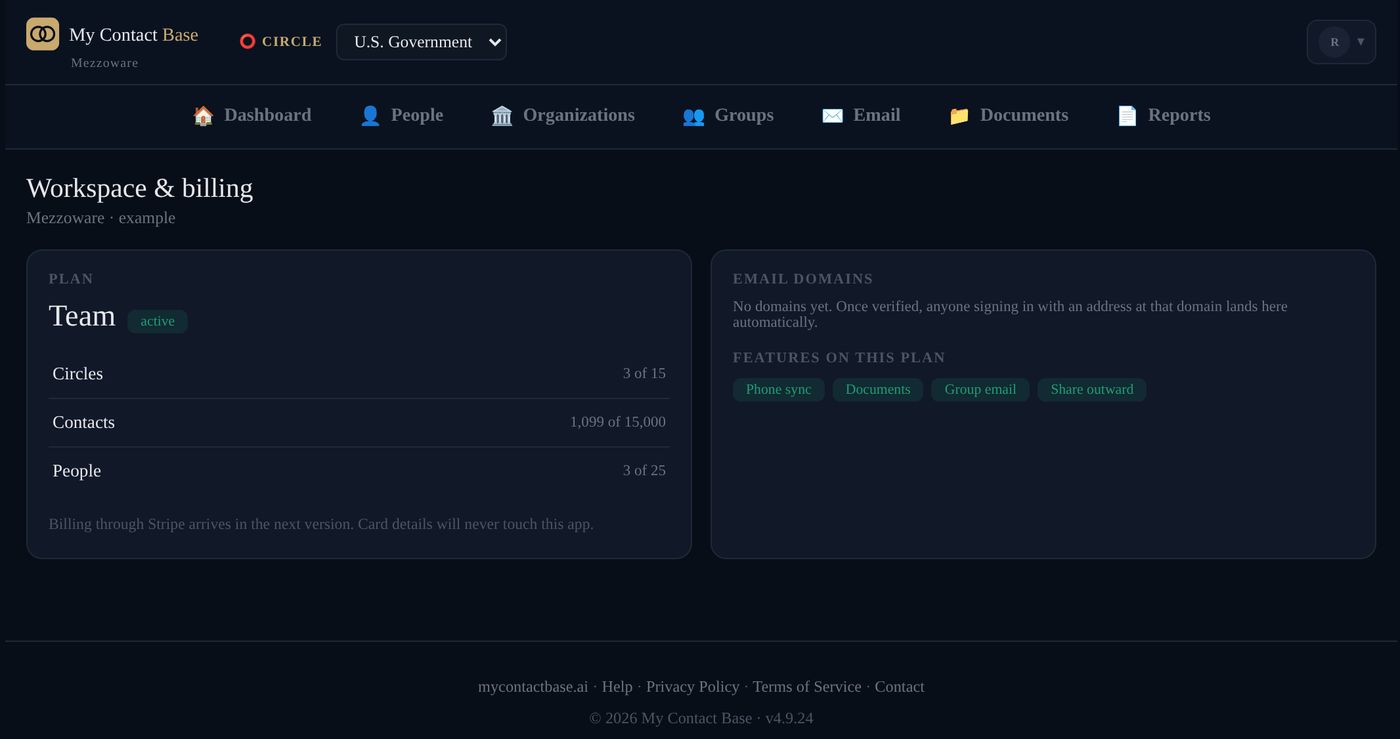Open the Groups page

(728, 115)
